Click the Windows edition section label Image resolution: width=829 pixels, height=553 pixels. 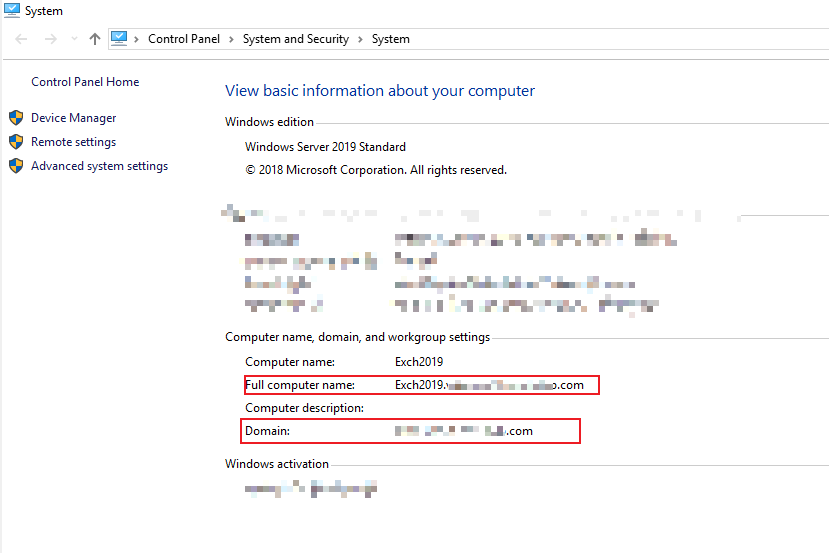pos(269,122)
